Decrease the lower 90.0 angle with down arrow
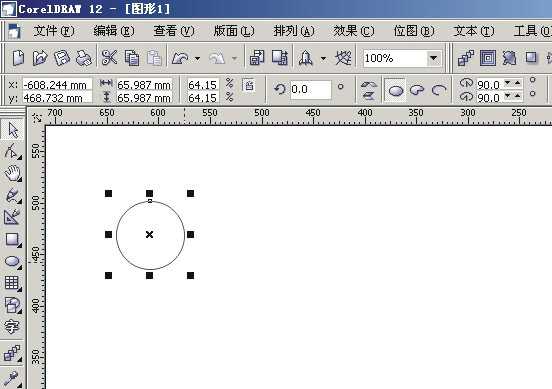Screen dimensions: 552x389 tap(508, 95)
